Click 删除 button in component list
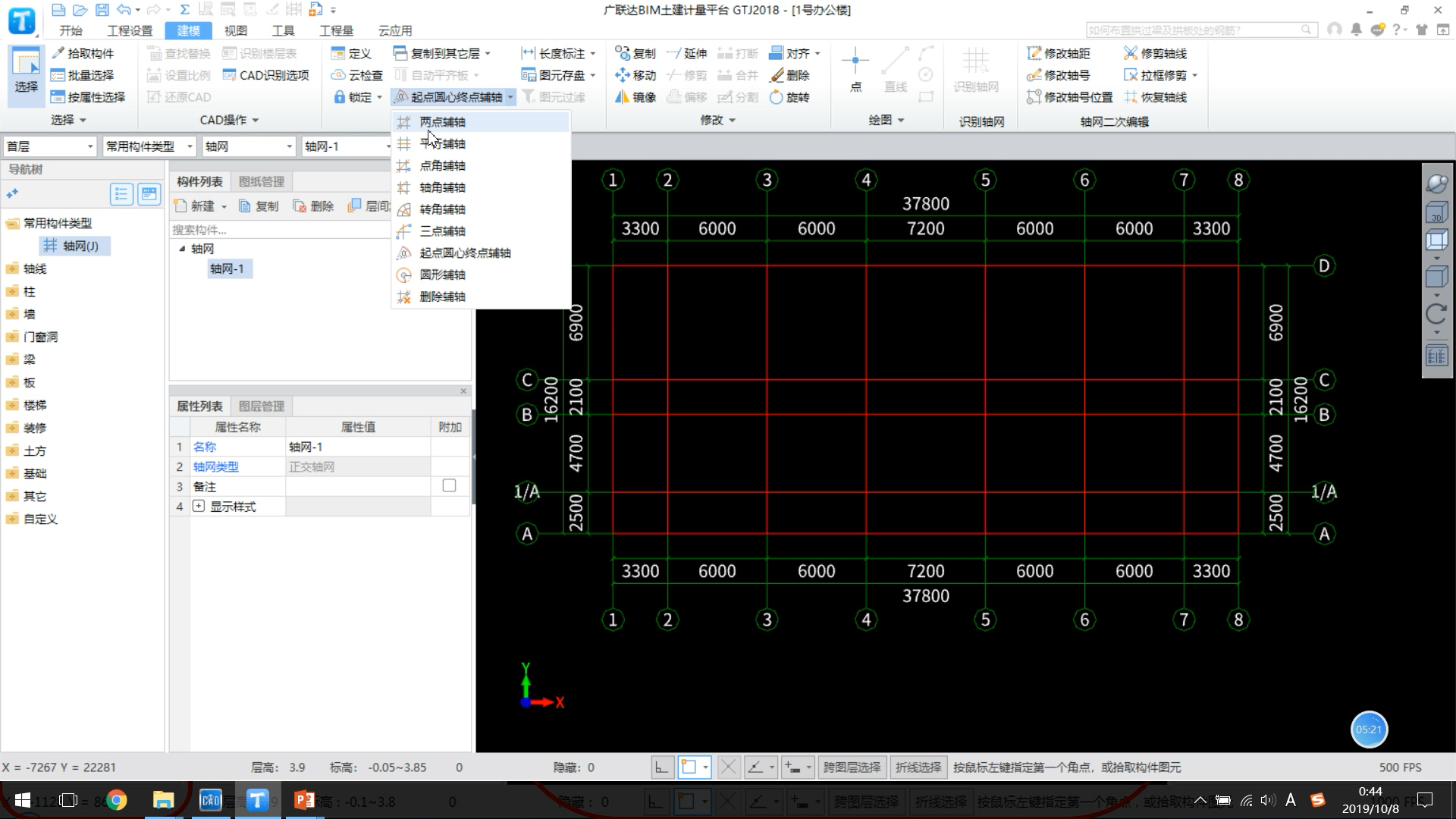 coord(313,206)
